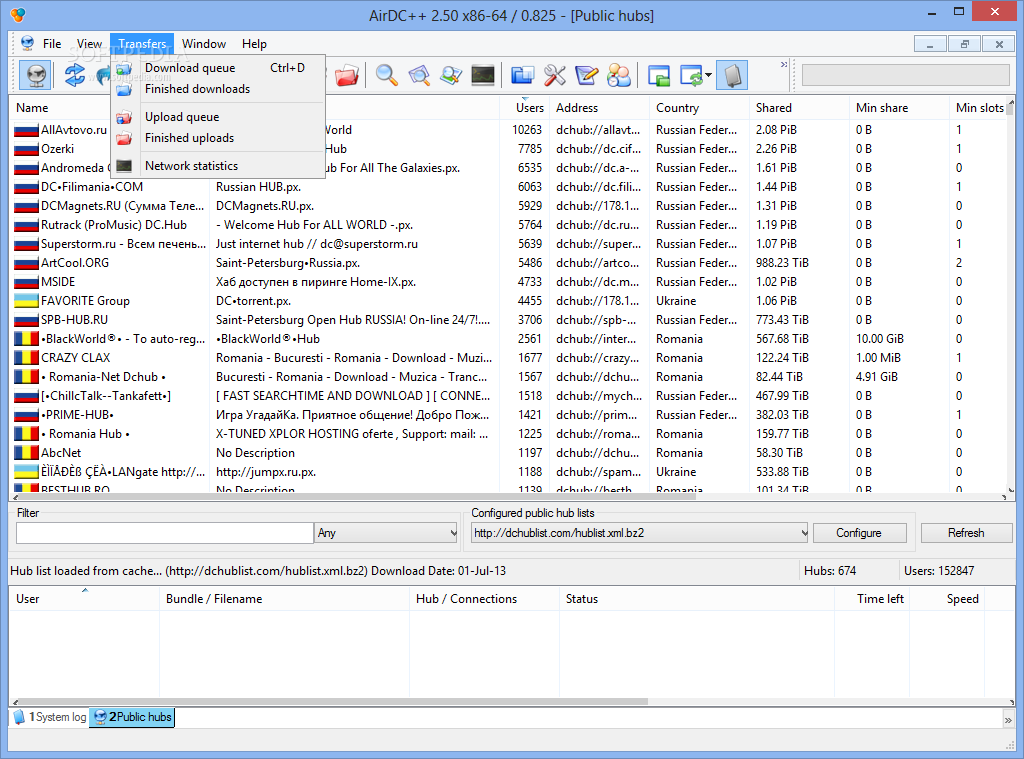1024x759 pixels.
Task: Expand toolbar overflow chevron
Action: coord(784,65)
